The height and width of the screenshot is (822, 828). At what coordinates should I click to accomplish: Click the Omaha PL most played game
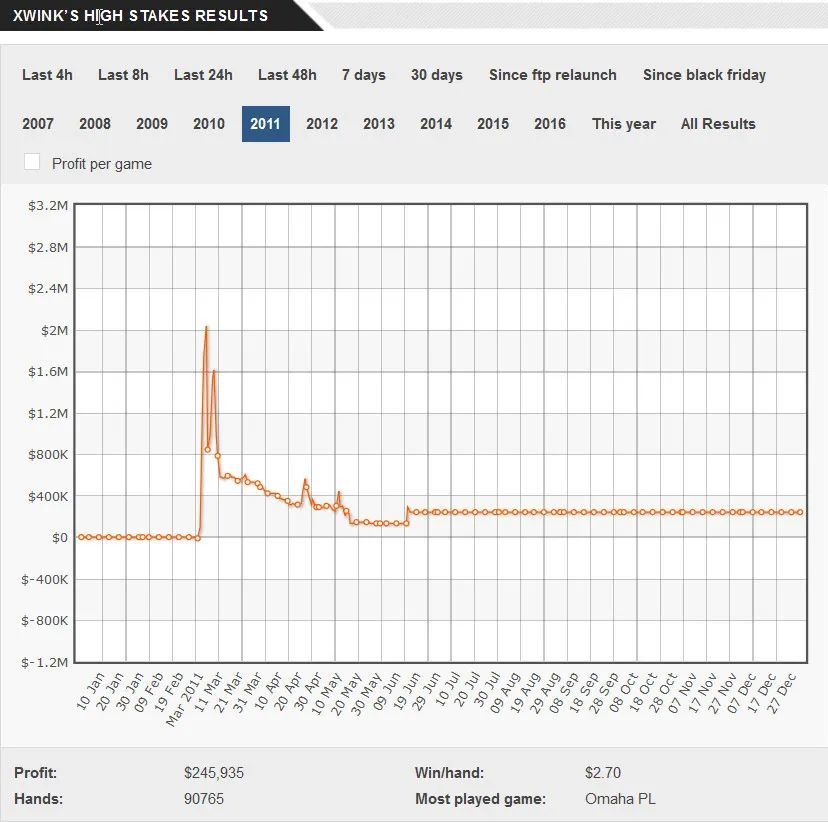click(620, 798)
